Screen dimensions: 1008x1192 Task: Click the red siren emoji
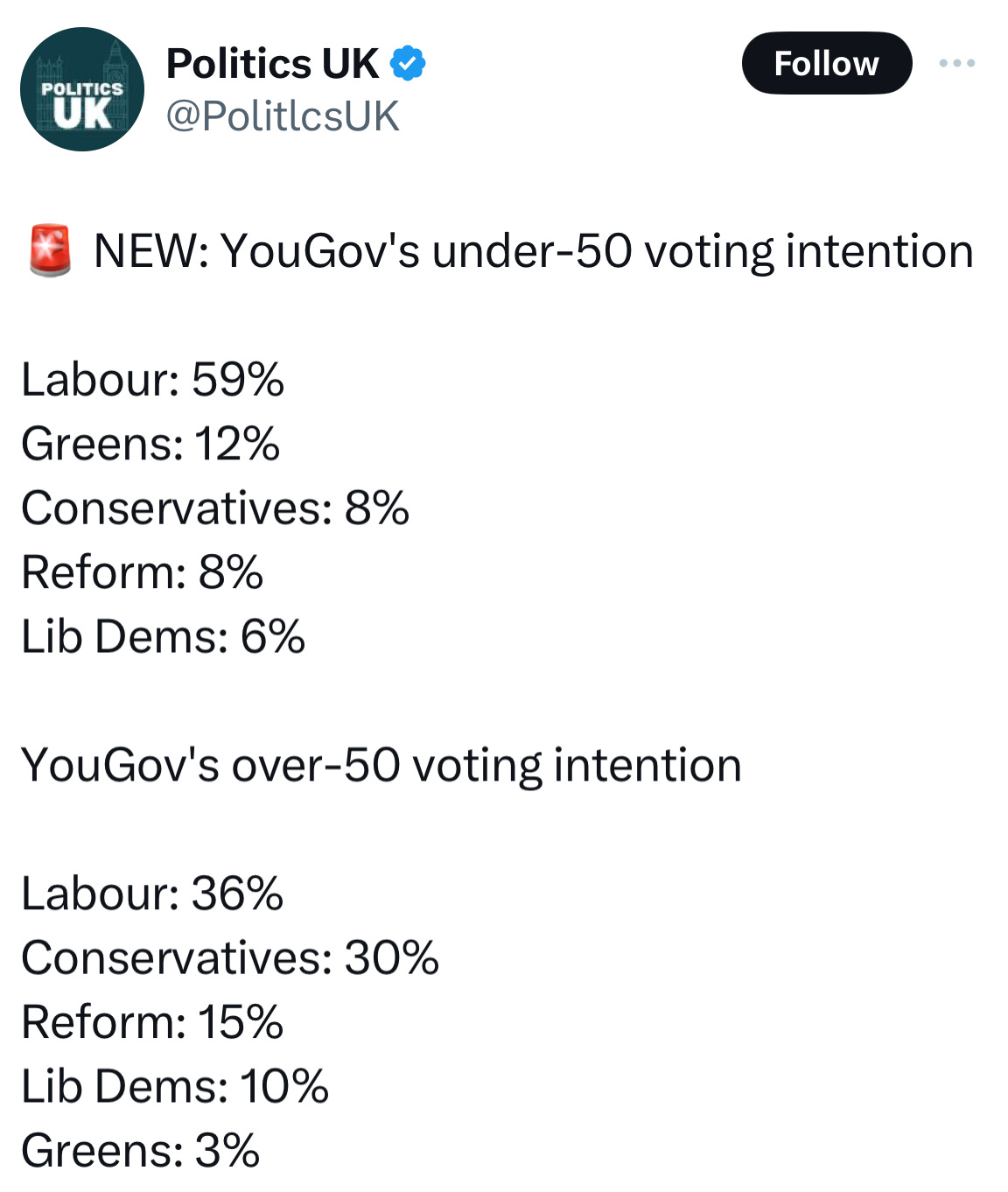pyautogui.click(x=50, y=250)
